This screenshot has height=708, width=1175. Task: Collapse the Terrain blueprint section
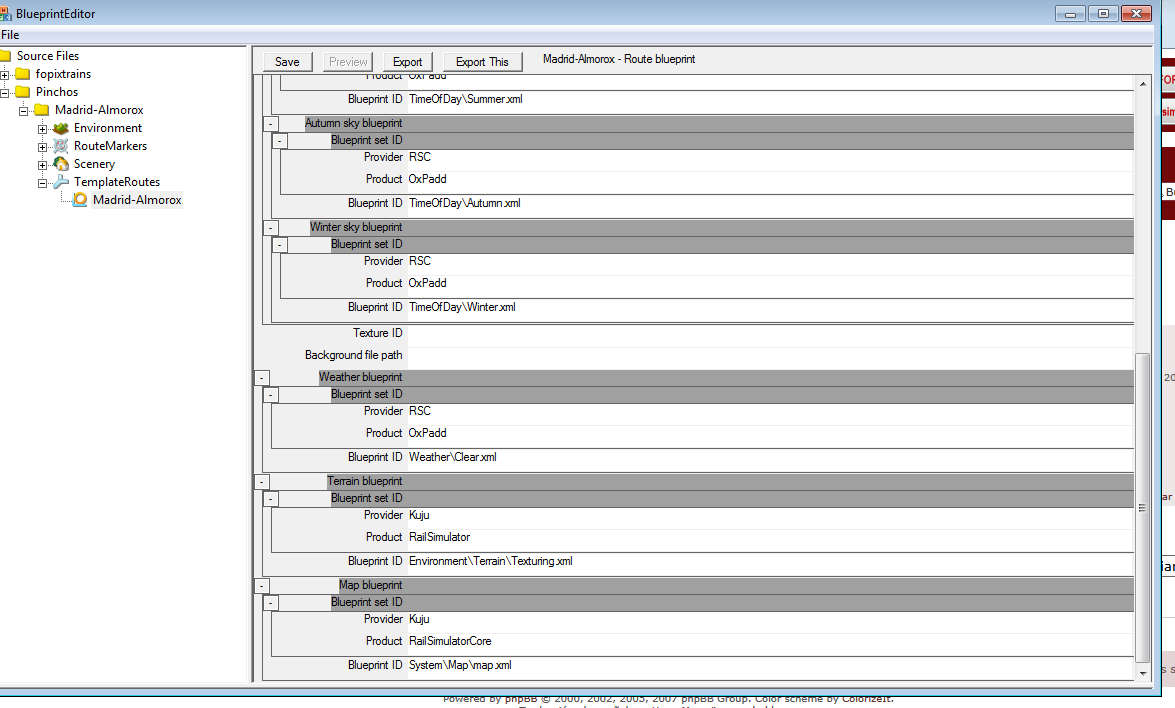262,482
